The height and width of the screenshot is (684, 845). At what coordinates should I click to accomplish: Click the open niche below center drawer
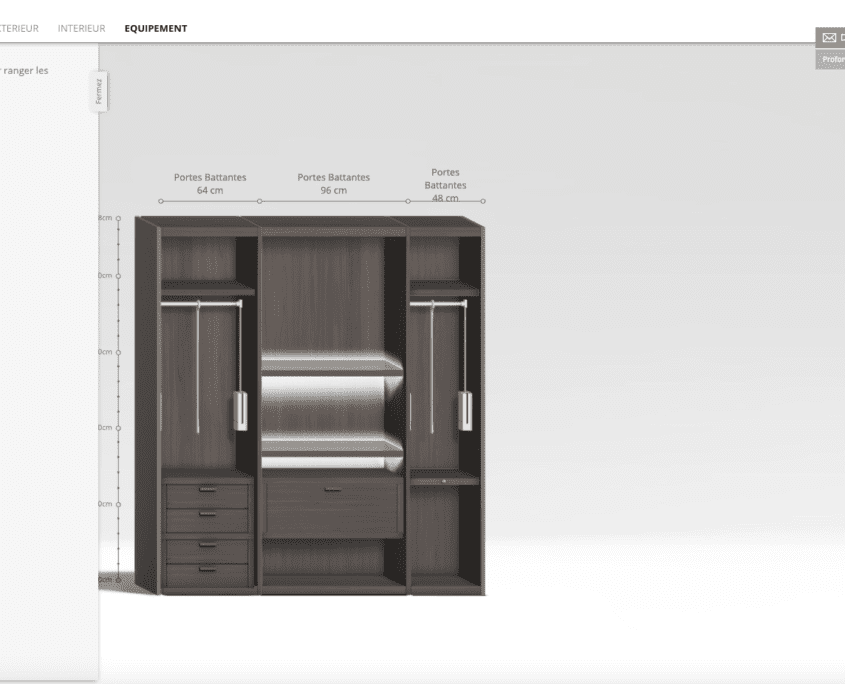pyautogui.click(x=333, y=558)
